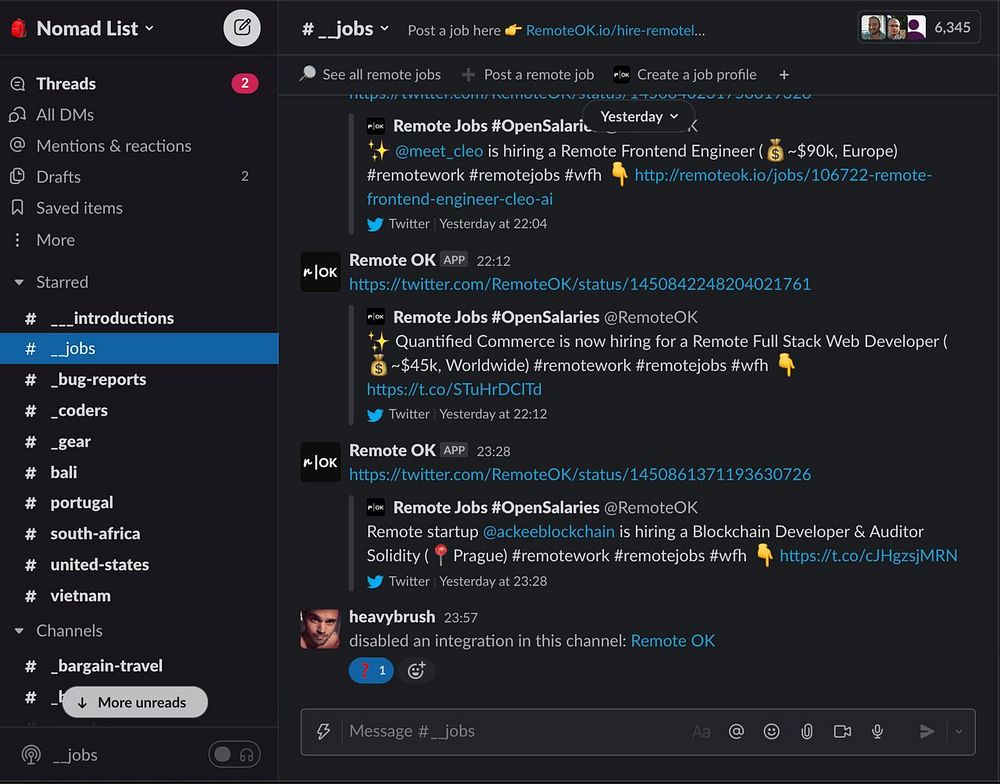
Task: Open the shortcuts lightning bolt icon
Action: pos(323,731)
